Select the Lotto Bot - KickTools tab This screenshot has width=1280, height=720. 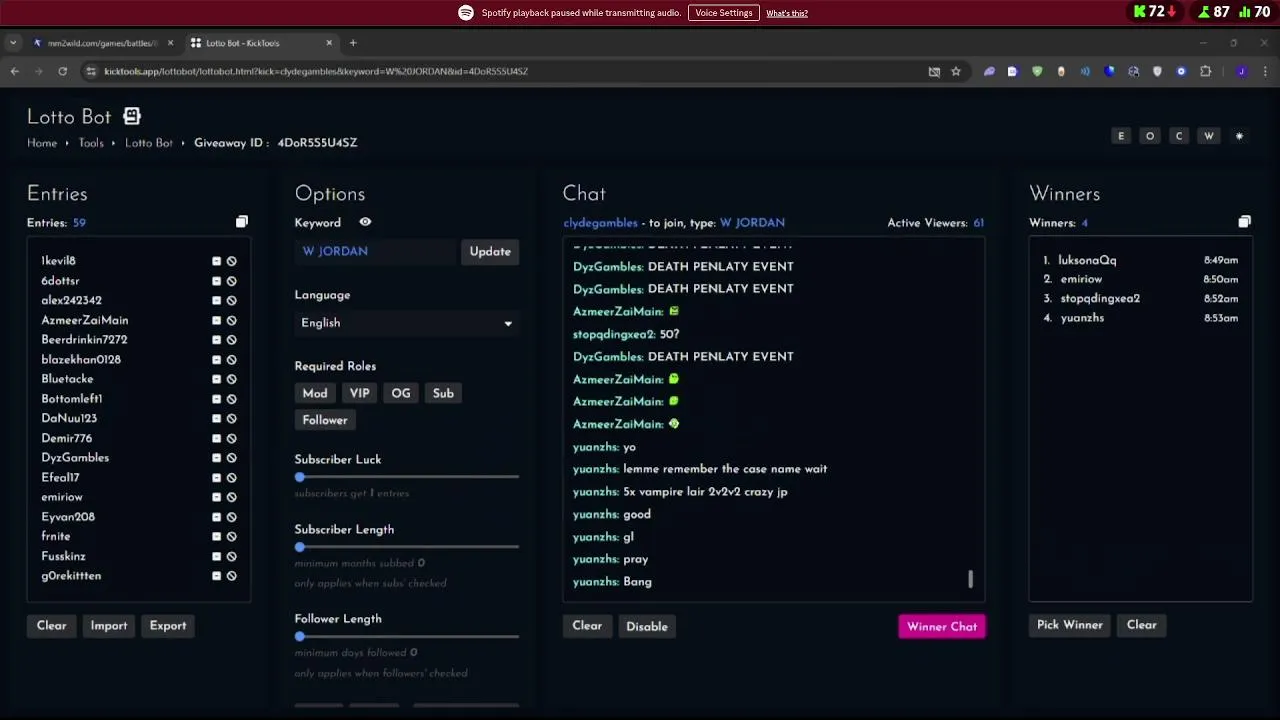(x=263, y=43)
